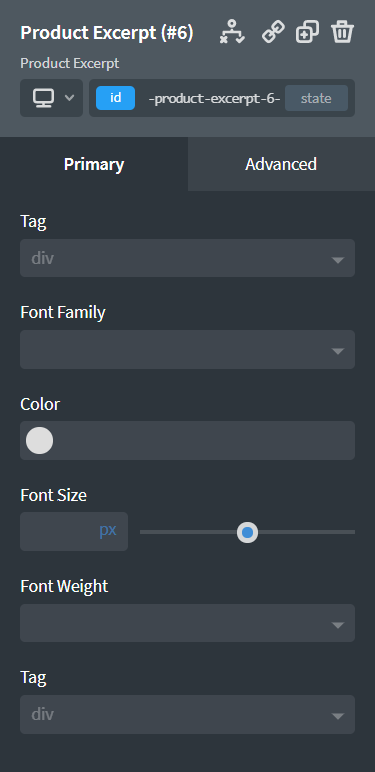The image size is (375, 772).
Task: Open the Font Weight dropdown
Action: (x=187, y=623)
